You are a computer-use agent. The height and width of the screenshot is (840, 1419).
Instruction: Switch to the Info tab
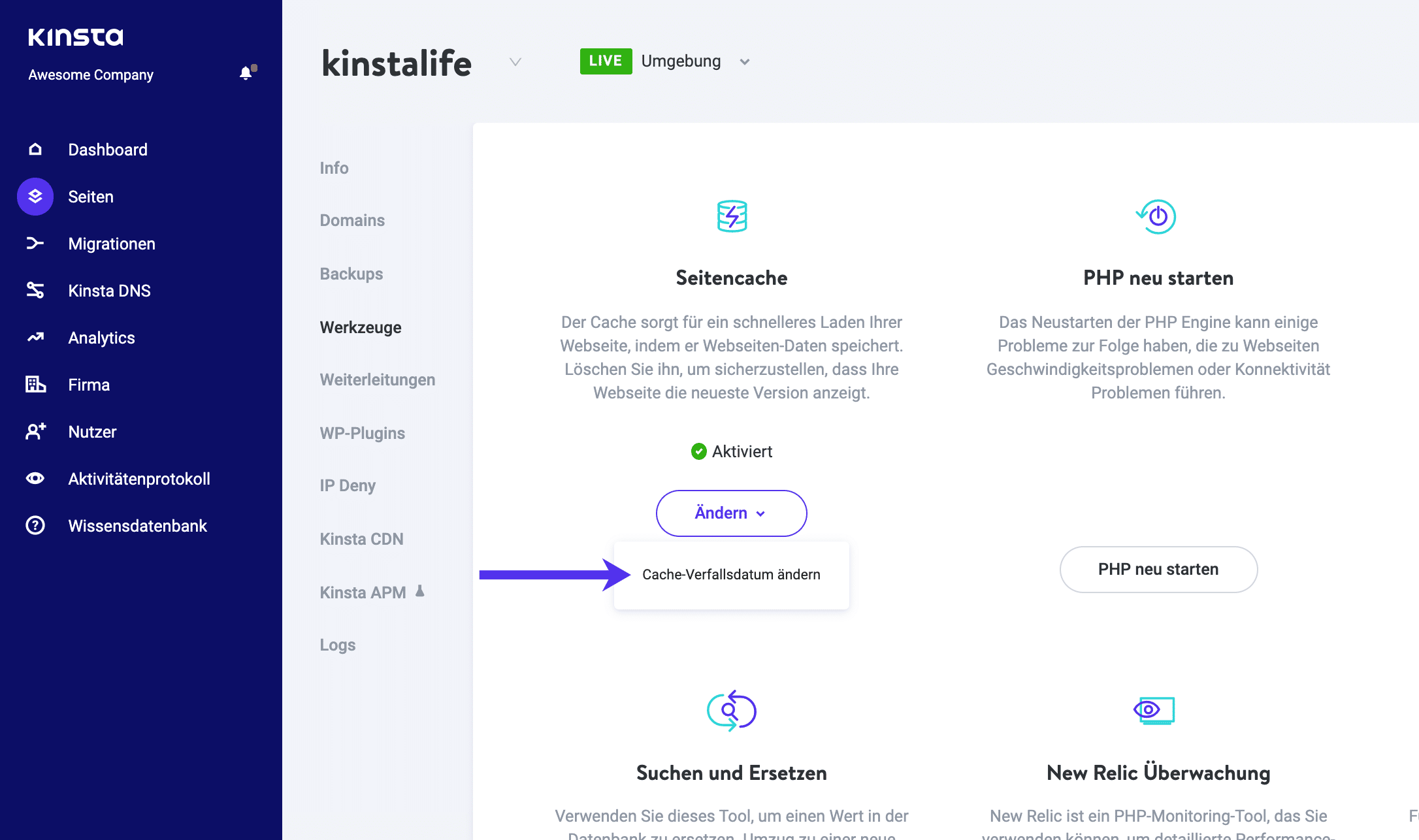(334, 168)
